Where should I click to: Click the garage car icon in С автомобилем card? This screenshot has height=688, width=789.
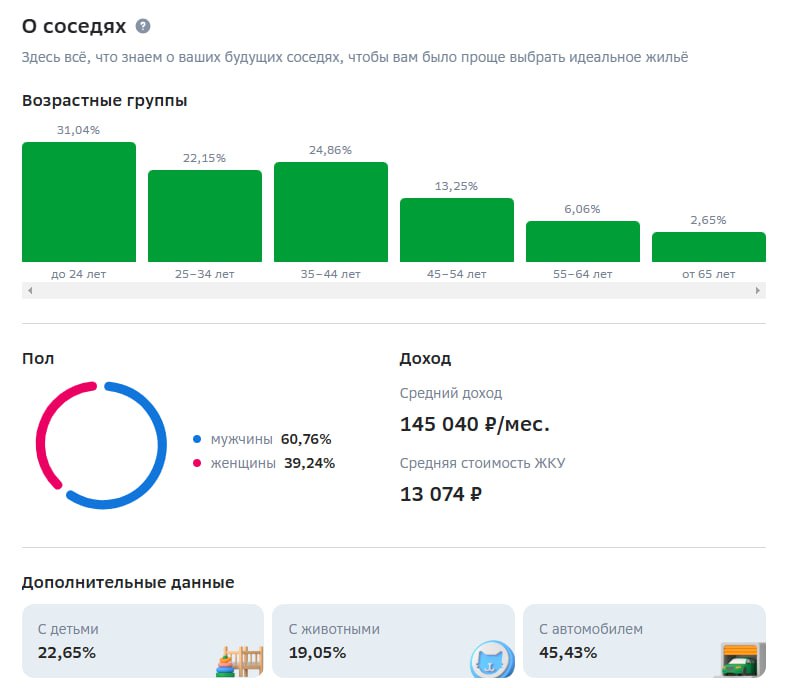point(744,660)
